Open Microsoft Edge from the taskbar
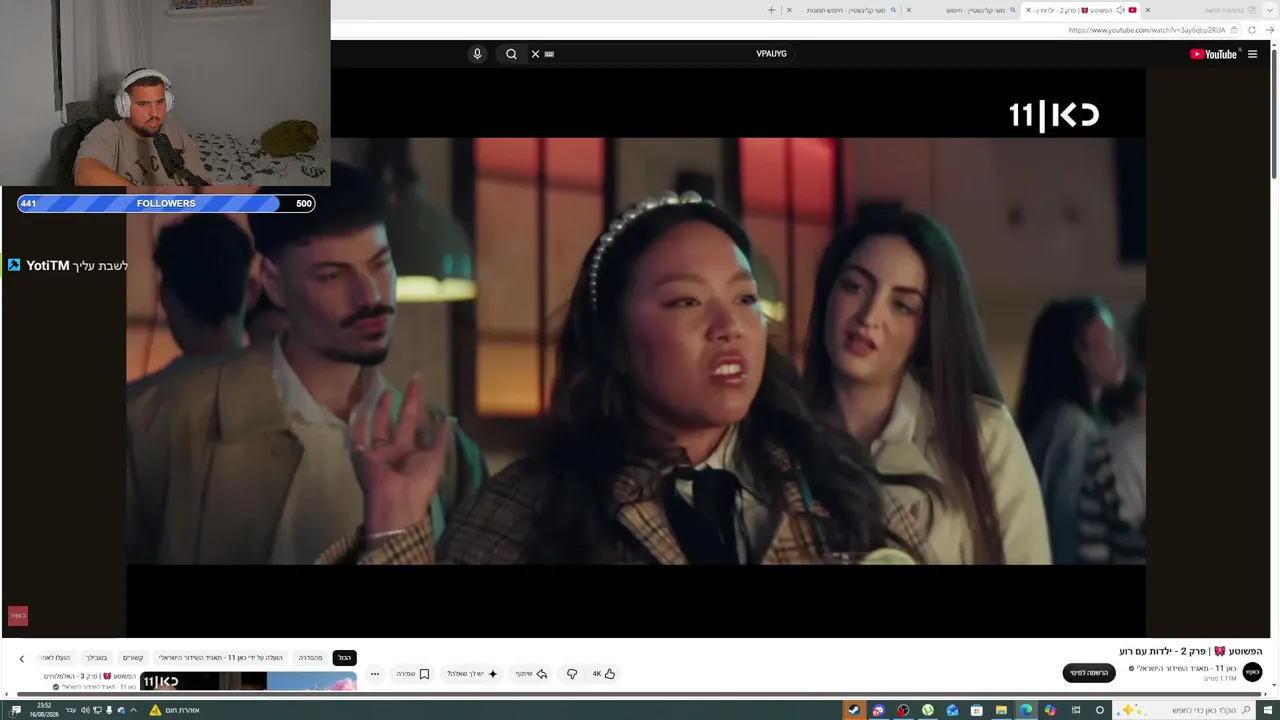 tap(1026, 710)
